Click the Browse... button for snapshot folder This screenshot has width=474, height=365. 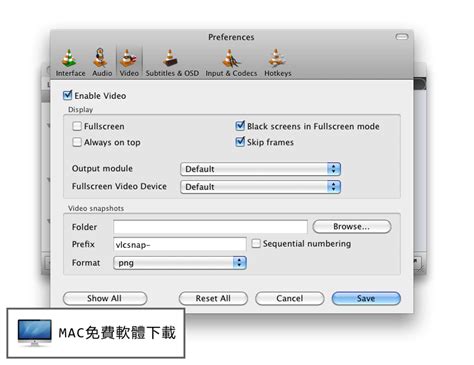point(352,227)
